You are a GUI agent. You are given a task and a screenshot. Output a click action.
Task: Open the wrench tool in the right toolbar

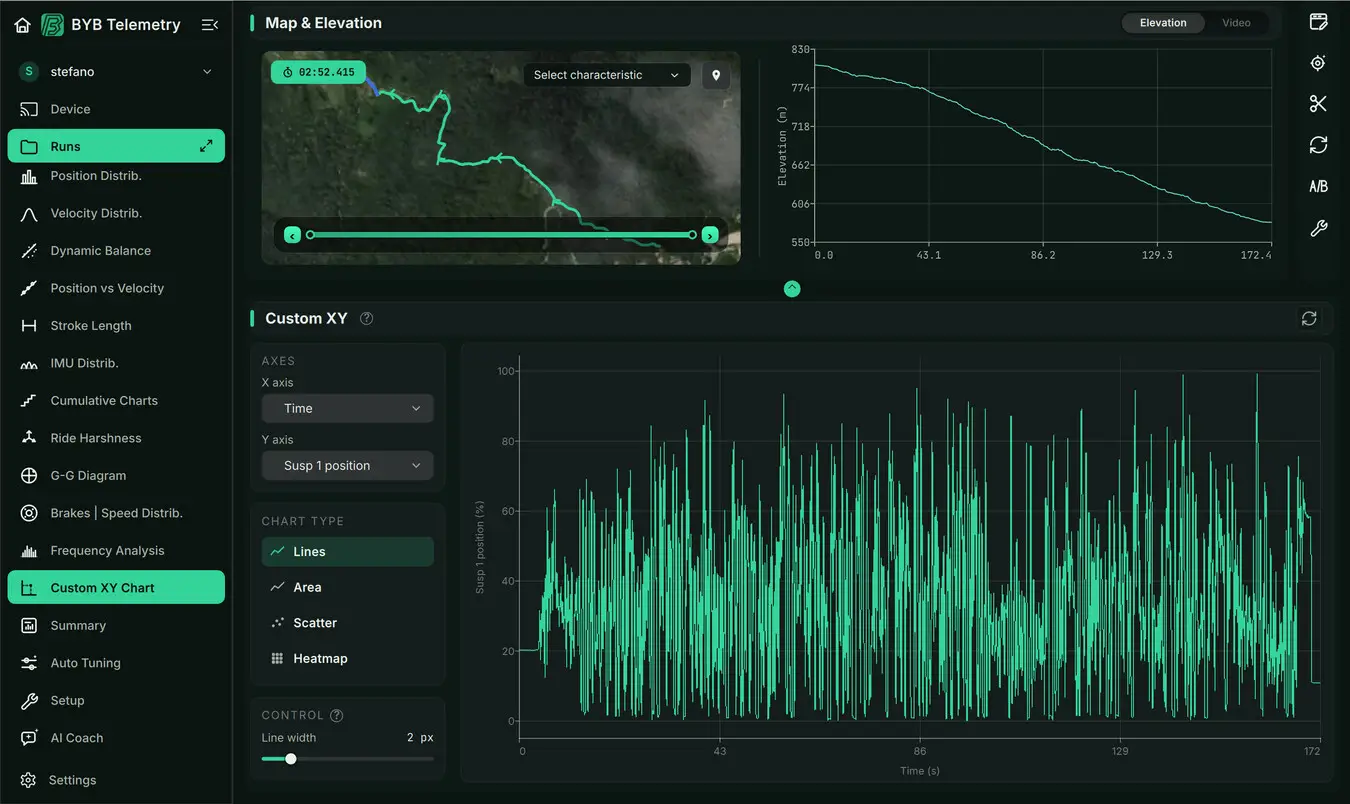point(1318,229)
